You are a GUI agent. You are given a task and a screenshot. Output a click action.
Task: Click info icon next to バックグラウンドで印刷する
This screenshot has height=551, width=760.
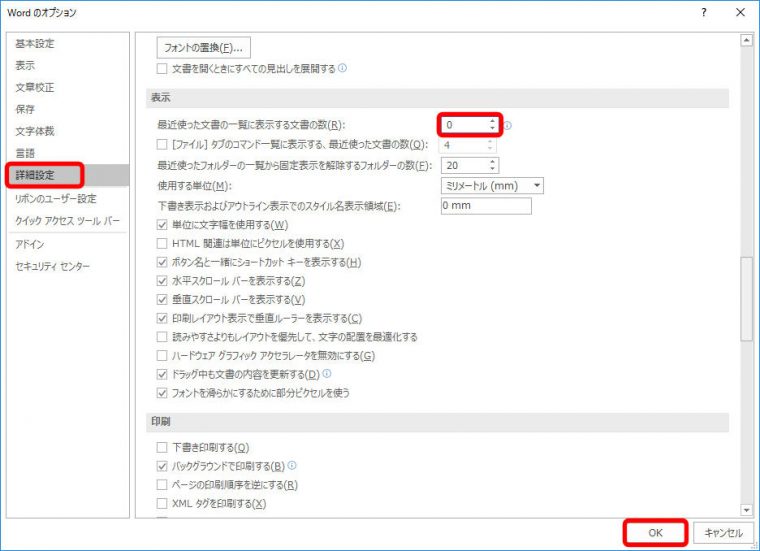292,465
